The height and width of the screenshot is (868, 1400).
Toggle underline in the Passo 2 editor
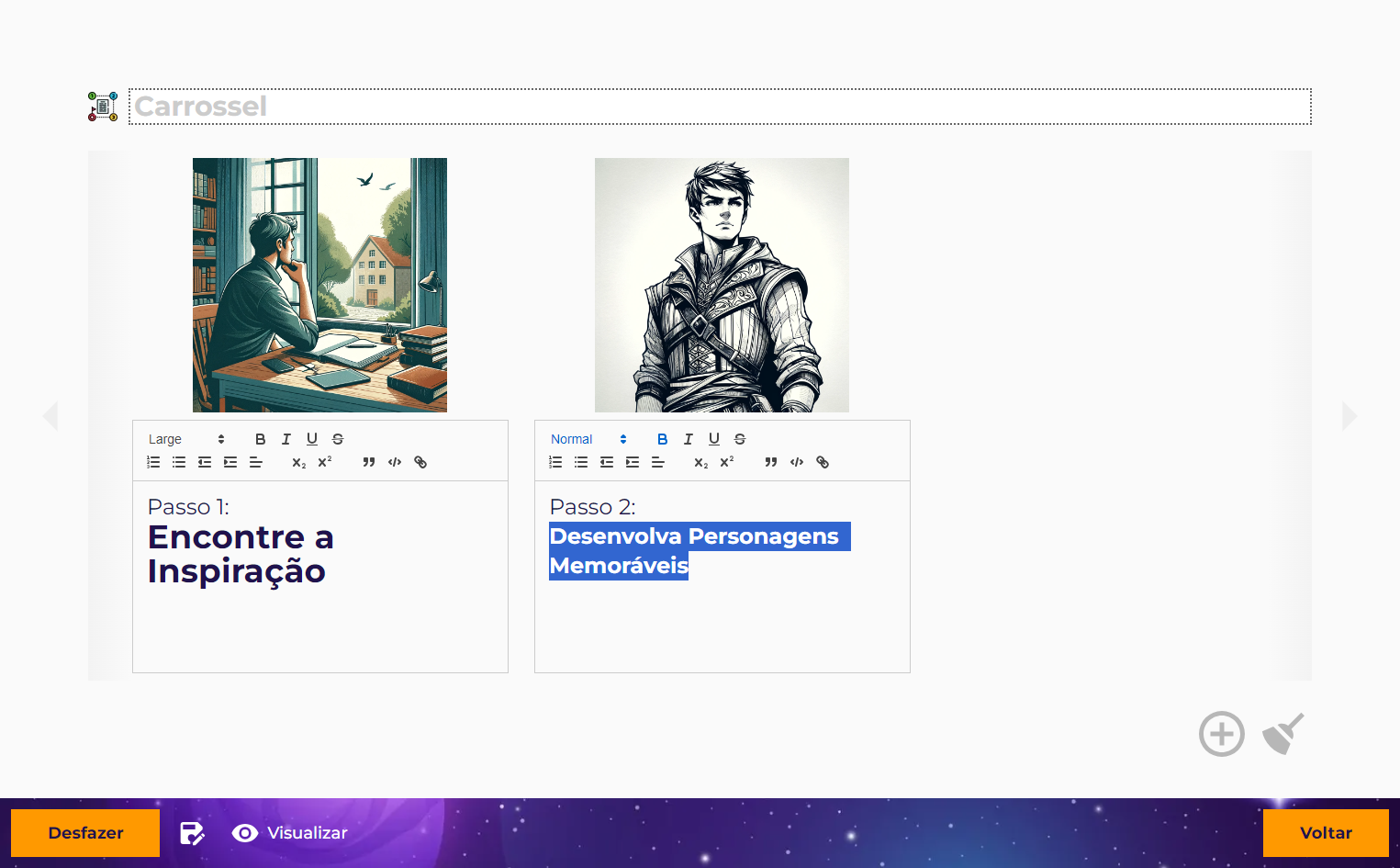click(714, 439)
